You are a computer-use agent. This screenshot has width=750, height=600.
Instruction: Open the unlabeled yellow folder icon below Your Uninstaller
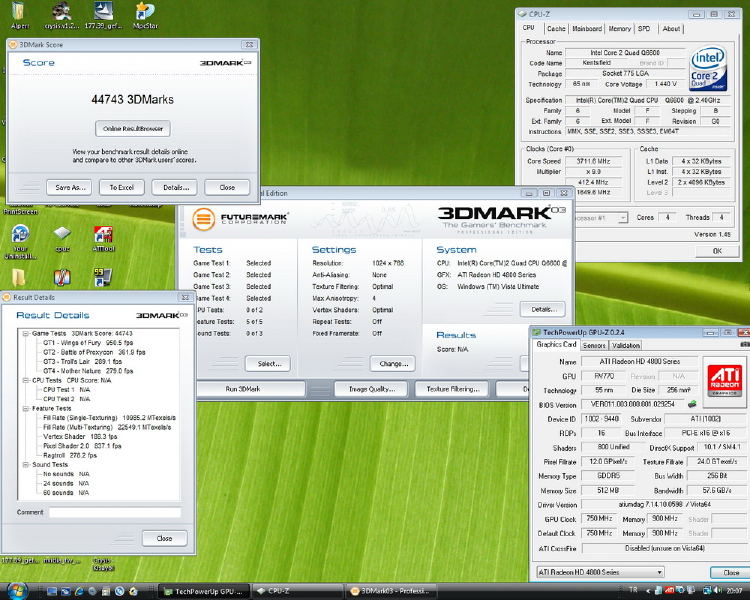point(18,277)
